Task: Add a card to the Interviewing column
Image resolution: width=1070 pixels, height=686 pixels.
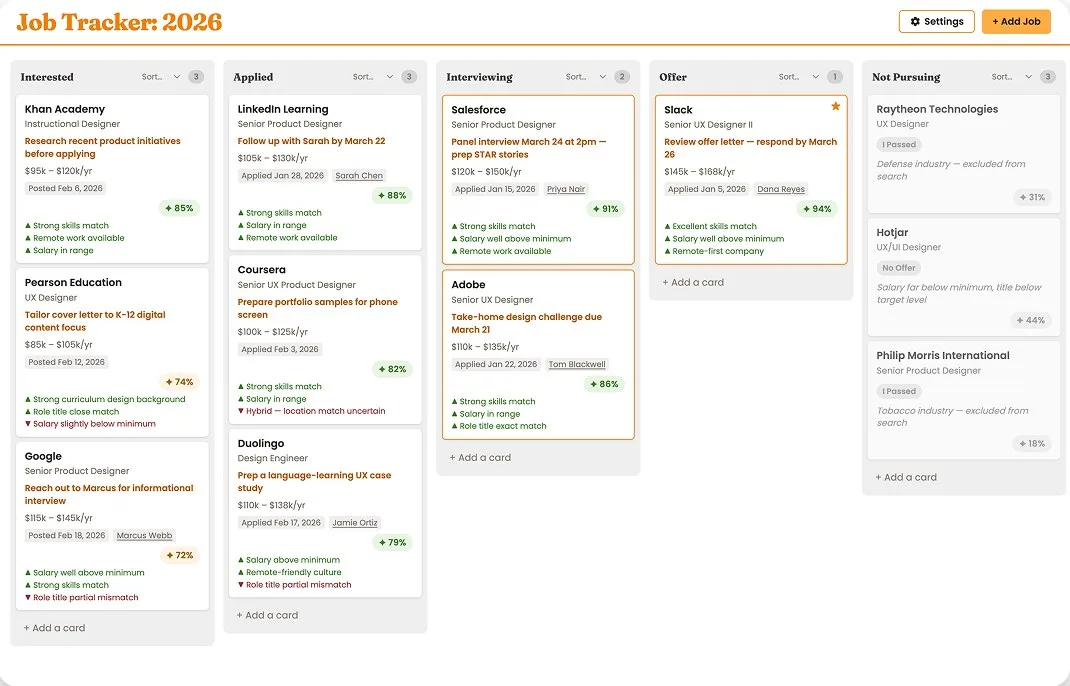Action: pyautogui.click(x=480, y=457)
